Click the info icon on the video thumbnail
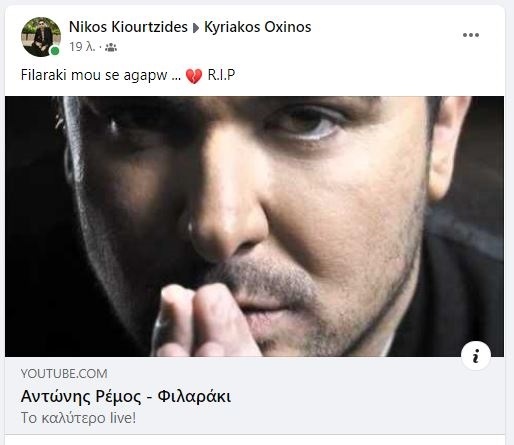The width and height of the screenshot is (514, 445). tap(476, 356)
